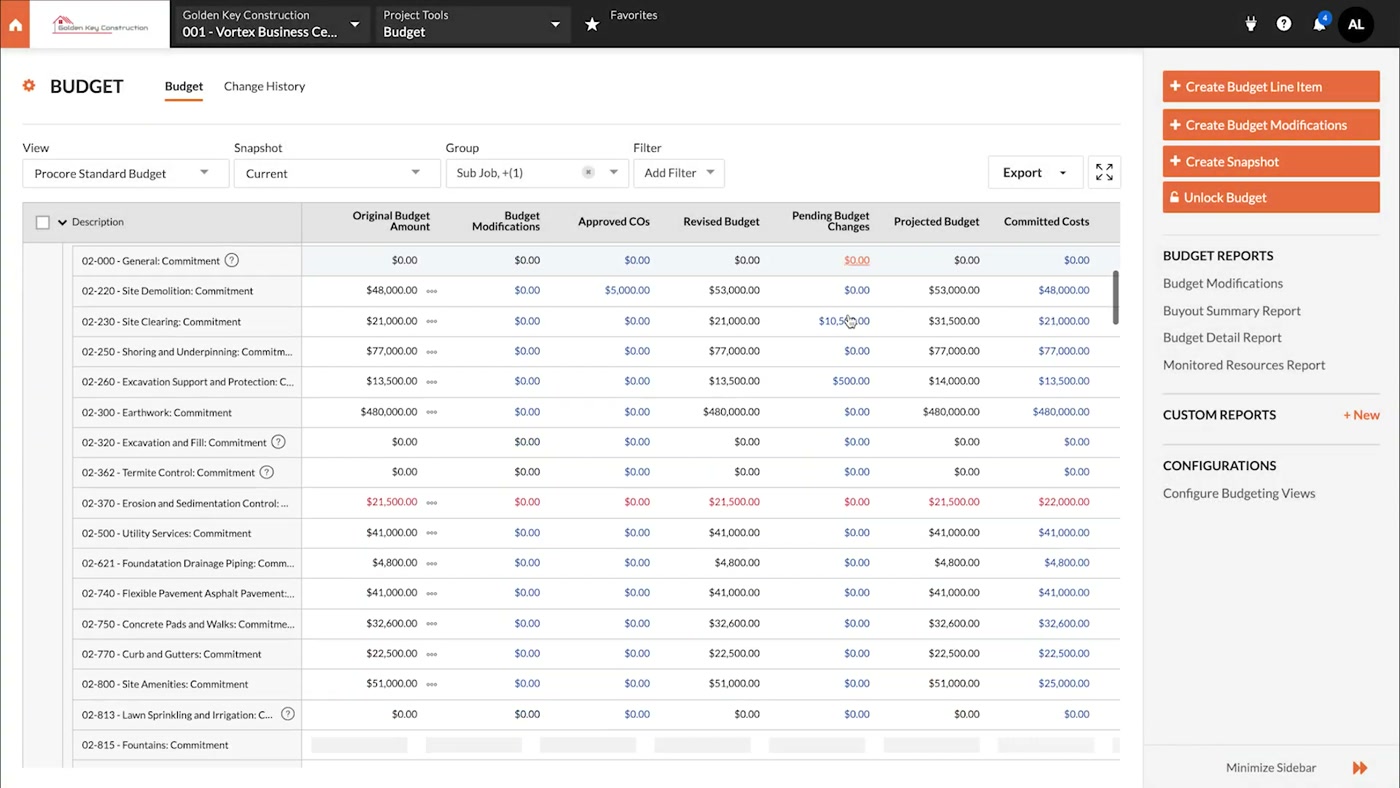Open the Snapshot dropdown showing Current
The image size is (1400, 788).
coord(337,173)
